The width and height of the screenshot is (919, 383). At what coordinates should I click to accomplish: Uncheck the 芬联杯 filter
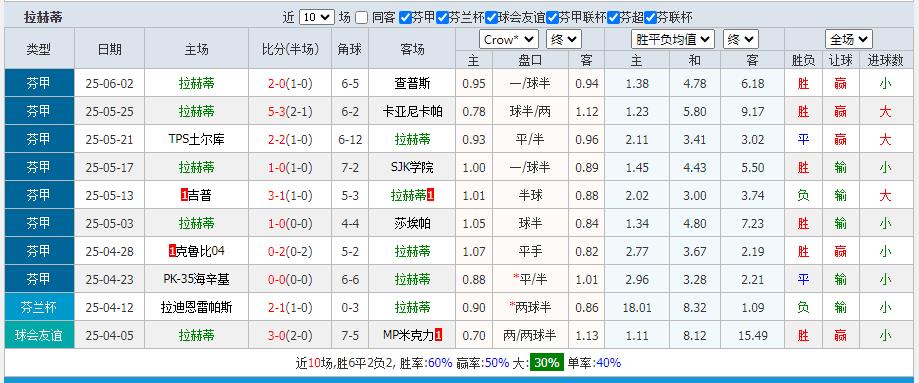650,18
